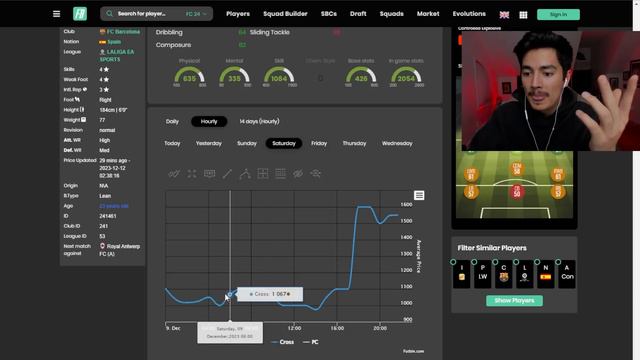
Task: Open the FC Barcelona club link
Action: pos(123,31)
